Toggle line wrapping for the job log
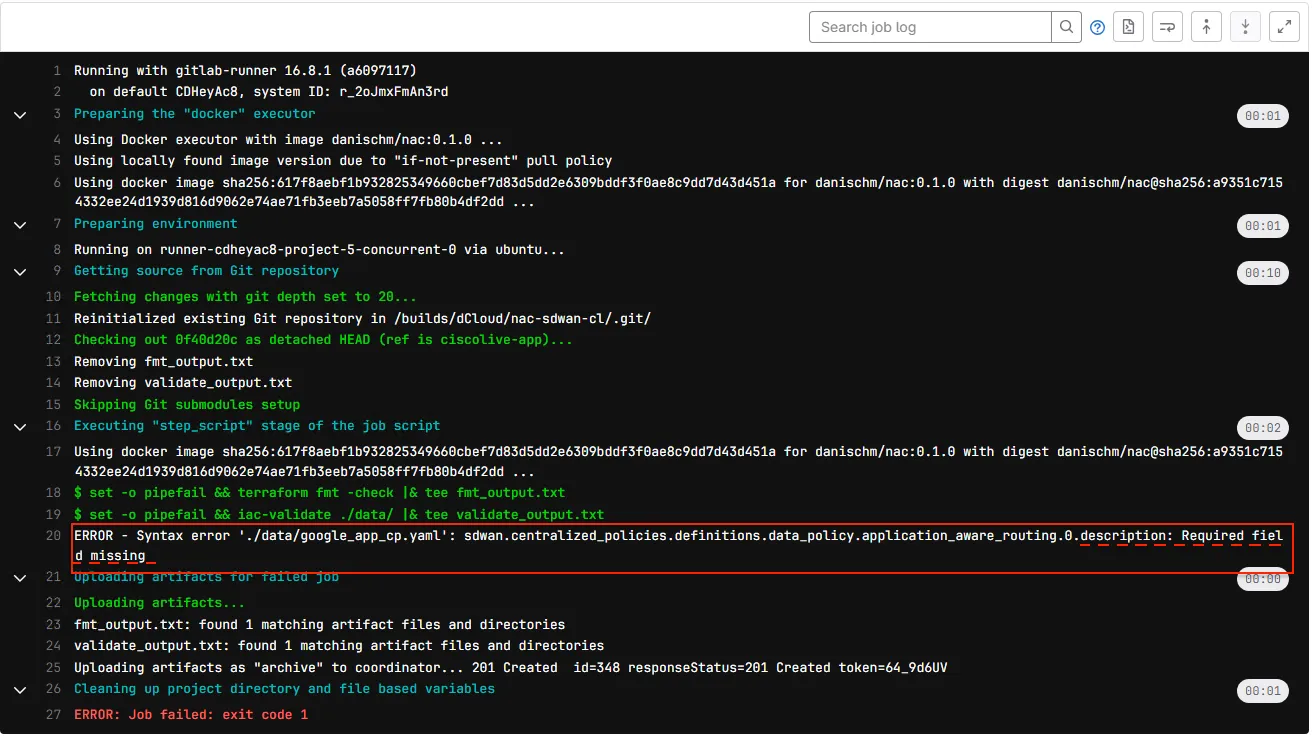The height and width of the screenshot is (738, 1313). tap(1167, 26)
